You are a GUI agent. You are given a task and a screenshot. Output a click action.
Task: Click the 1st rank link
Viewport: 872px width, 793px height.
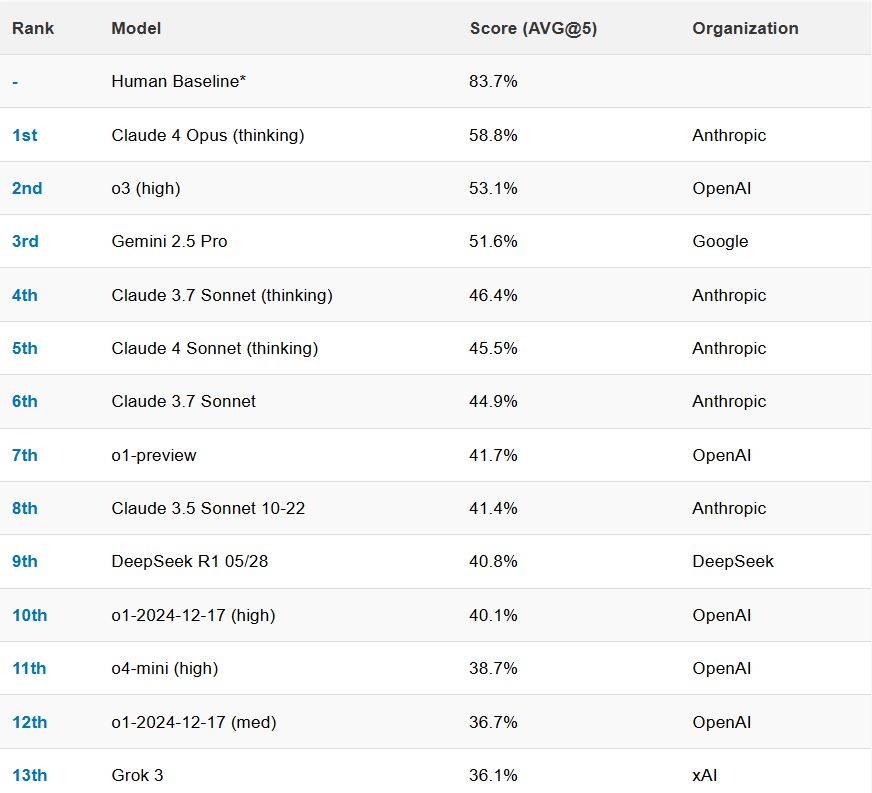pos(25,135)
